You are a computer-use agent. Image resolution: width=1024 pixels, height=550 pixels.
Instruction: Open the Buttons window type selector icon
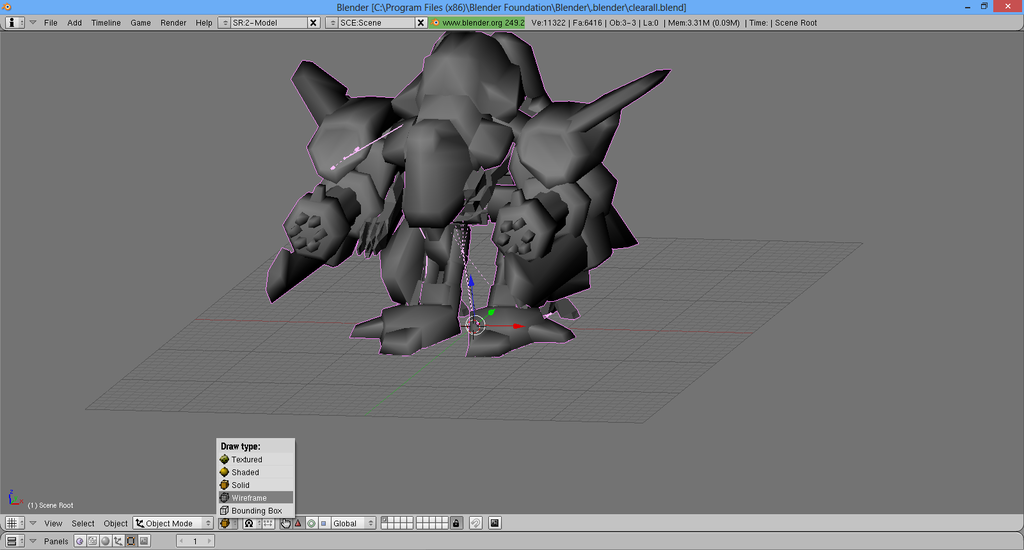coord(14,541)
